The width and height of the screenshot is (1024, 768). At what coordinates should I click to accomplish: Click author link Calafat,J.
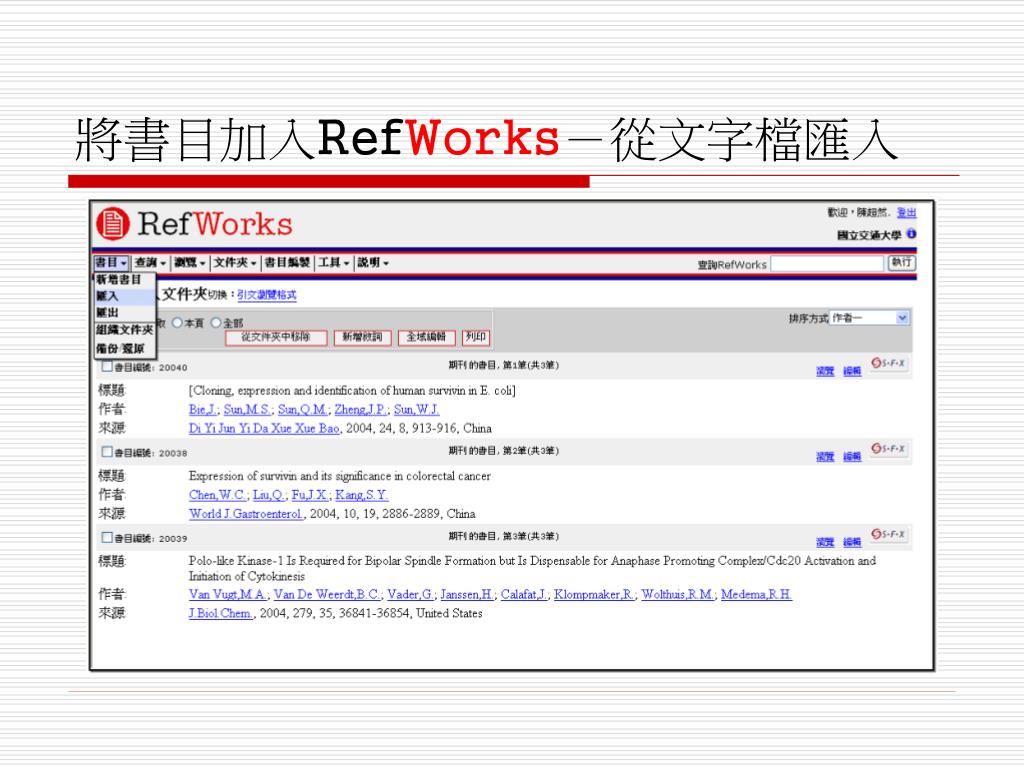pos(524,594)
